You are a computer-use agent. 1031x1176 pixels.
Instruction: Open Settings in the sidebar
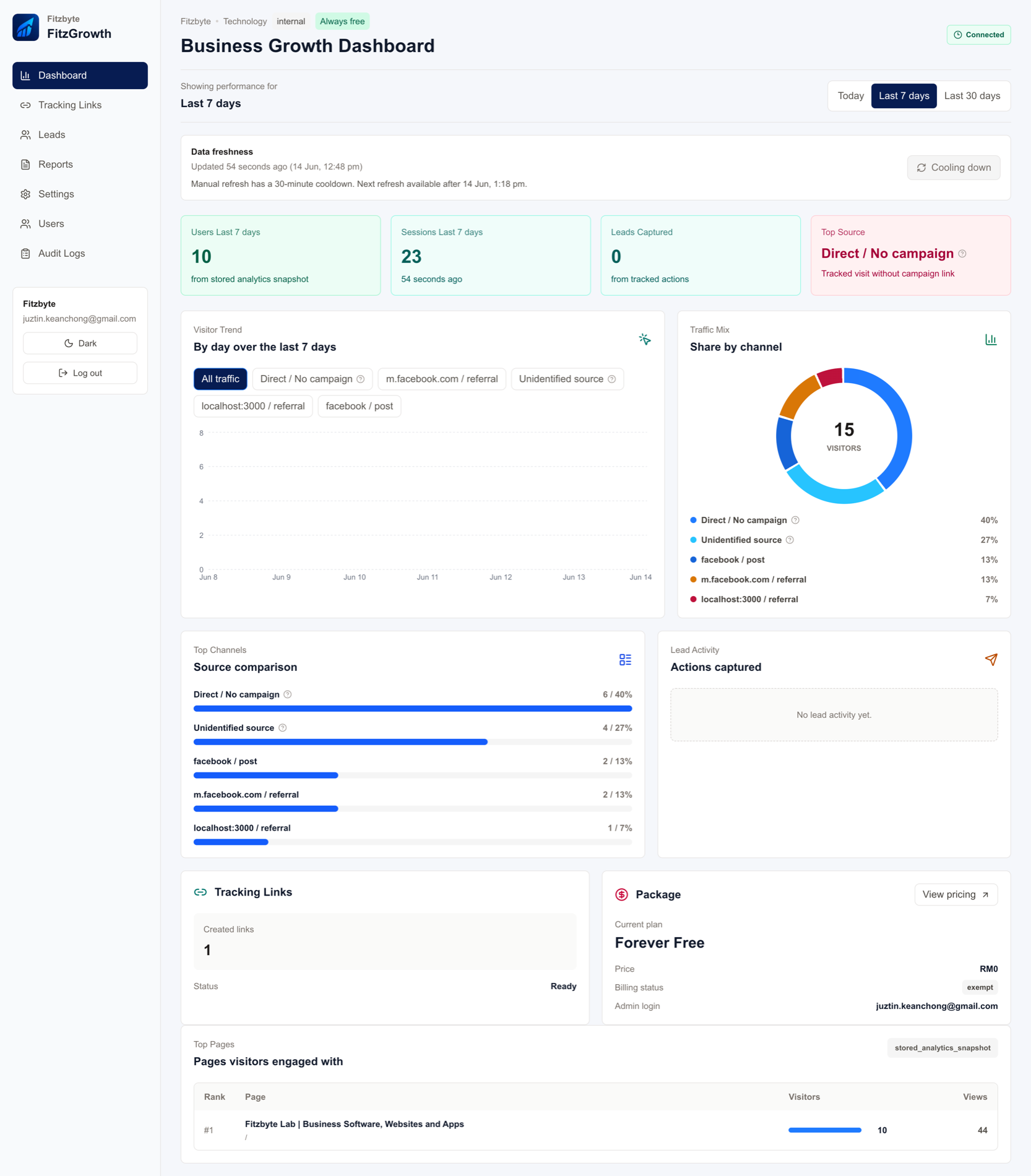click(80, 194)
